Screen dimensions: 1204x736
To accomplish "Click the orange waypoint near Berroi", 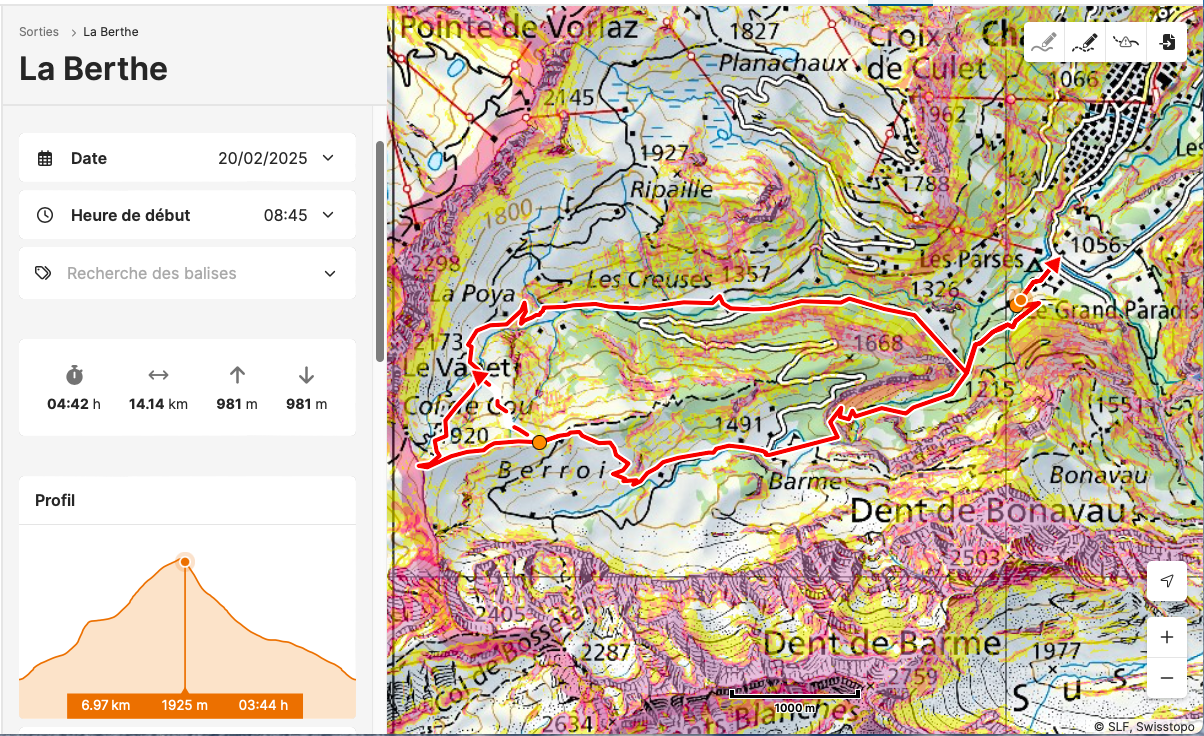I will tap(539, 442).
